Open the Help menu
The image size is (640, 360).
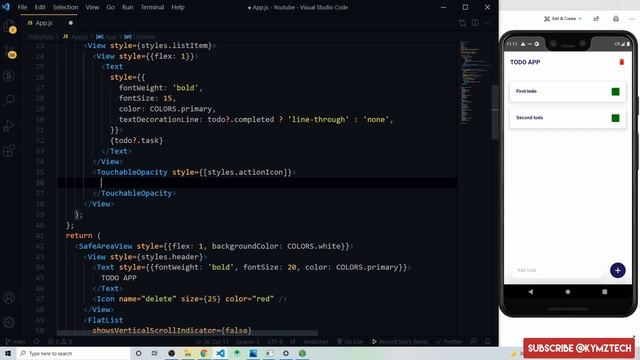178,7
